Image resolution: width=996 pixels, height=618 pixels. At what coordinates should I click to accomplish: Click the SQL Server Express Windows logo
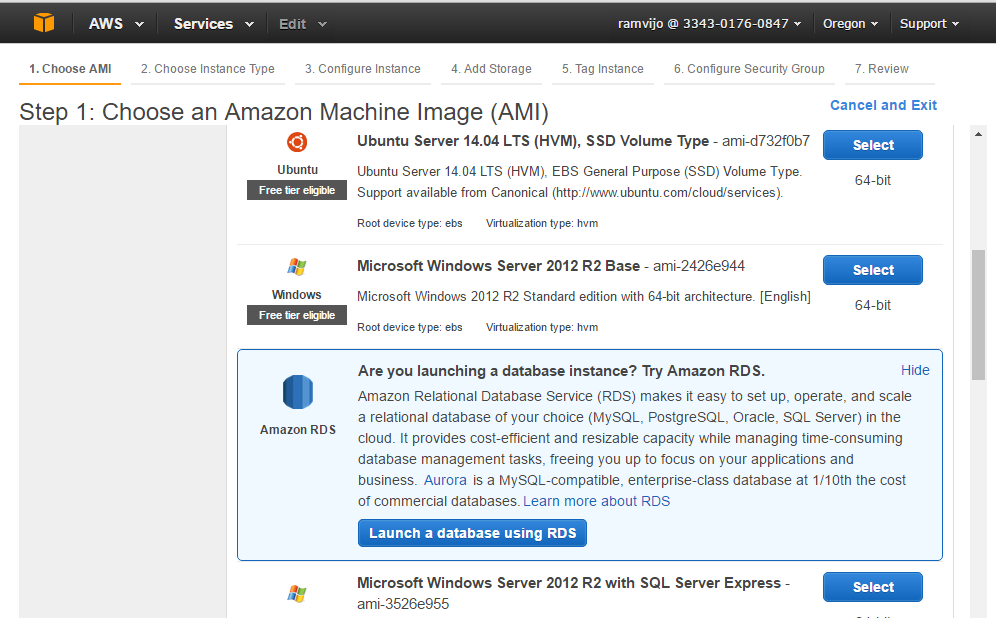(x=297, y=593)
